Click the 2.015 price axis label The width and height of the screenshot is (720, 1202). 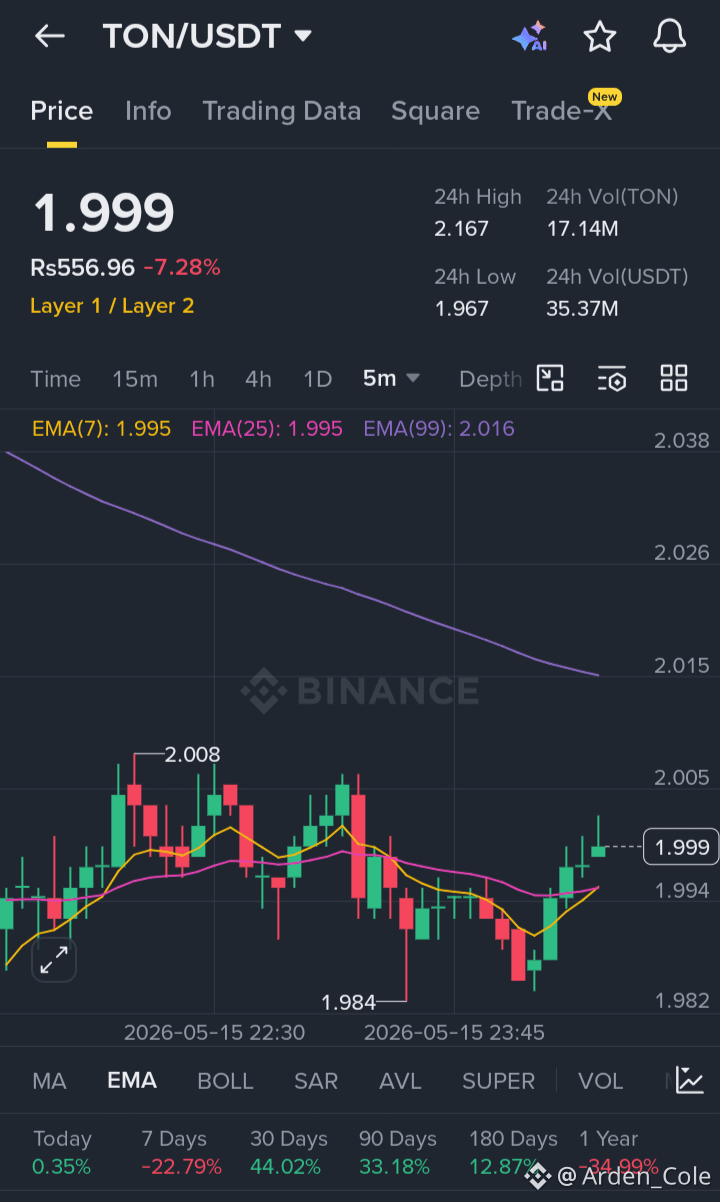681,666
